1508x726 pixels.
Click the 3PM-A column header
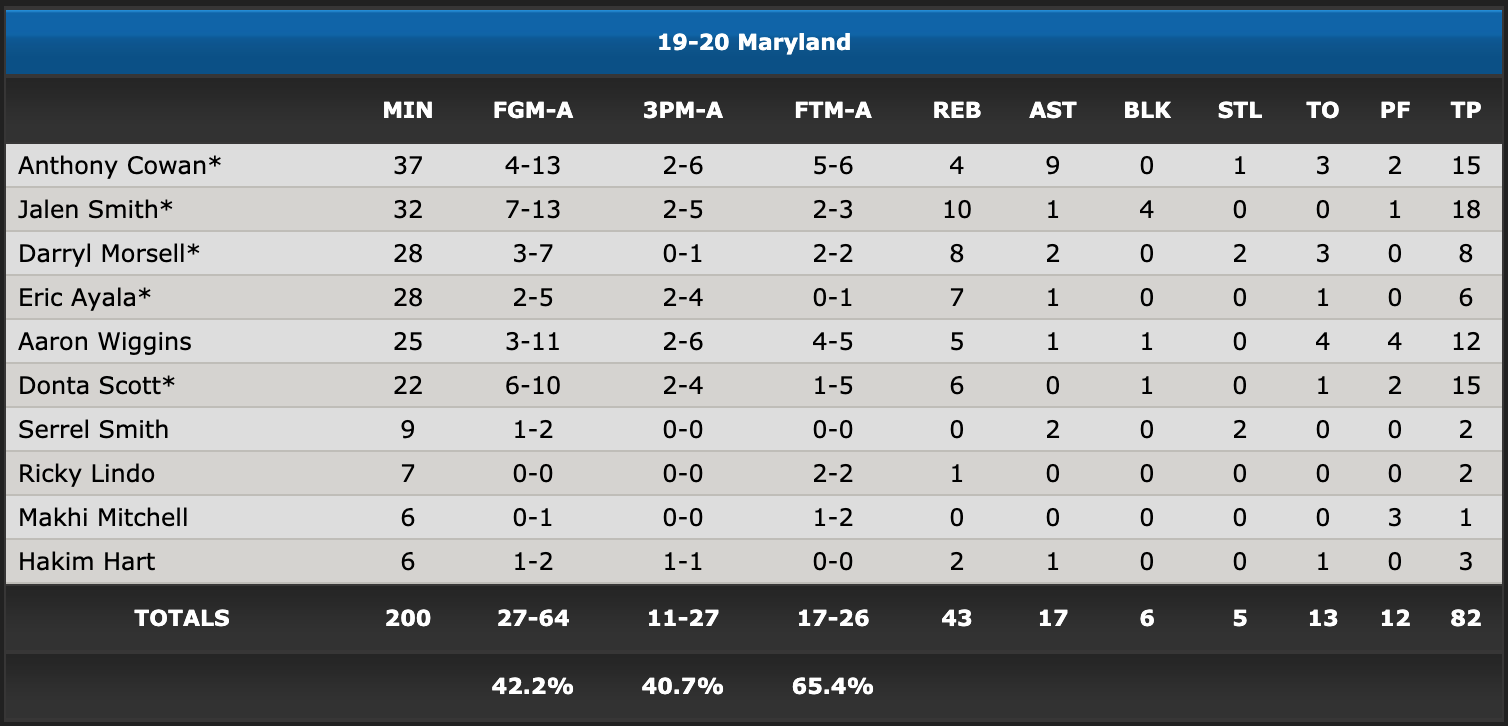(x=683, y=111)
